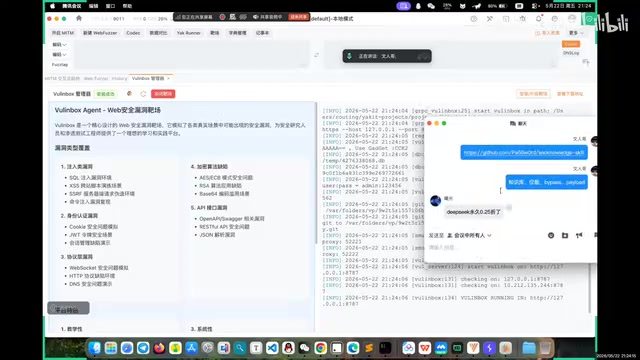
Task: Open Telegram from the Dock
Action: point(143,348)
